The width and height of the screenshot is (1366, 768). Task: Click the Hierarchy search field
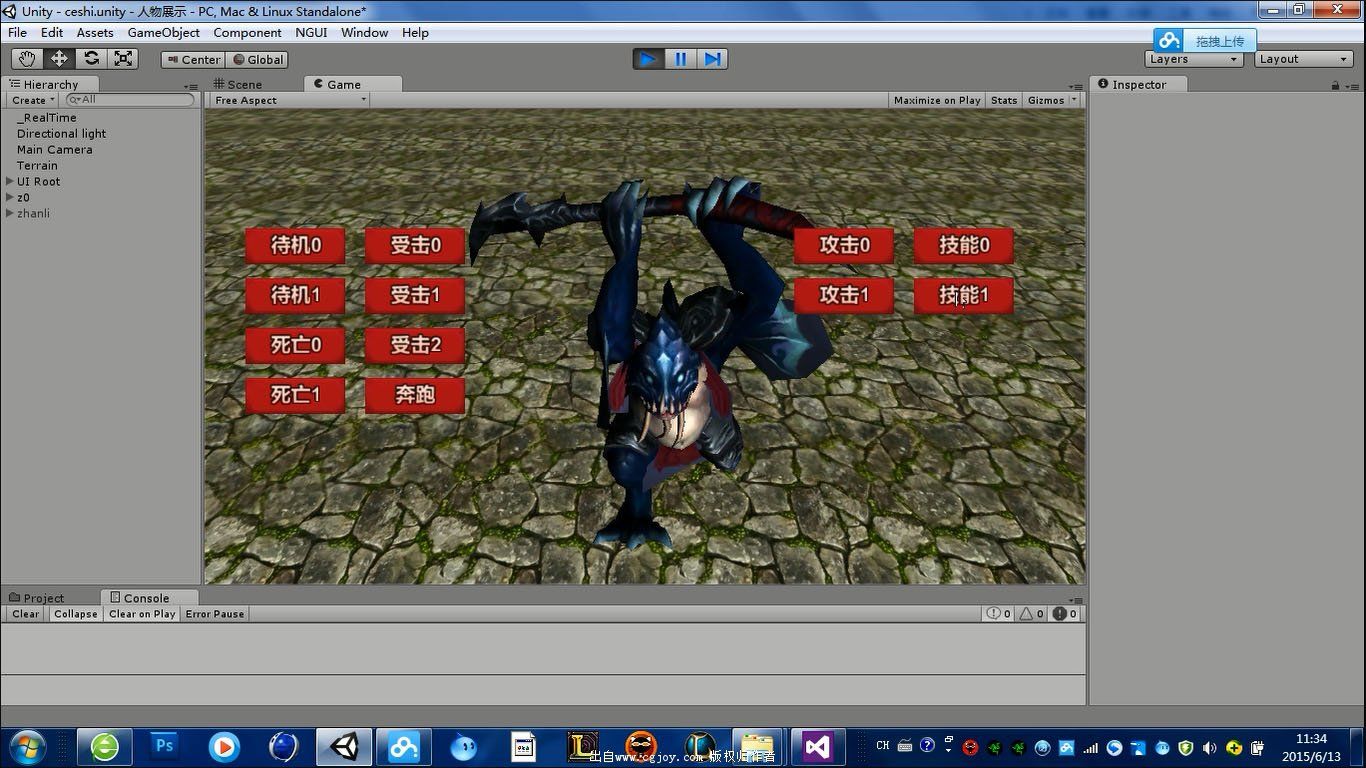(129, 100)
